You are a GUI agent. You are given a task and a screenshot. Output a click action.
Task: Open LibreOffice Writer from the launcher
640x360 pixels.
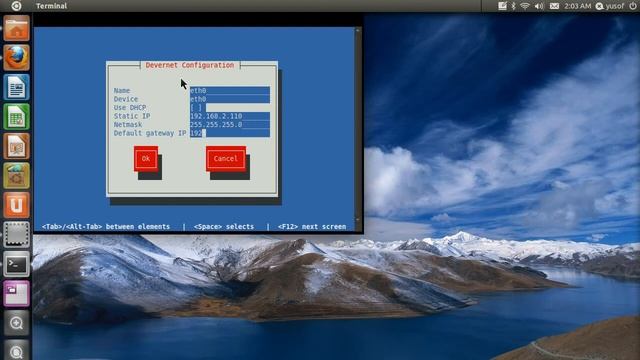click(x=16, y=87)
